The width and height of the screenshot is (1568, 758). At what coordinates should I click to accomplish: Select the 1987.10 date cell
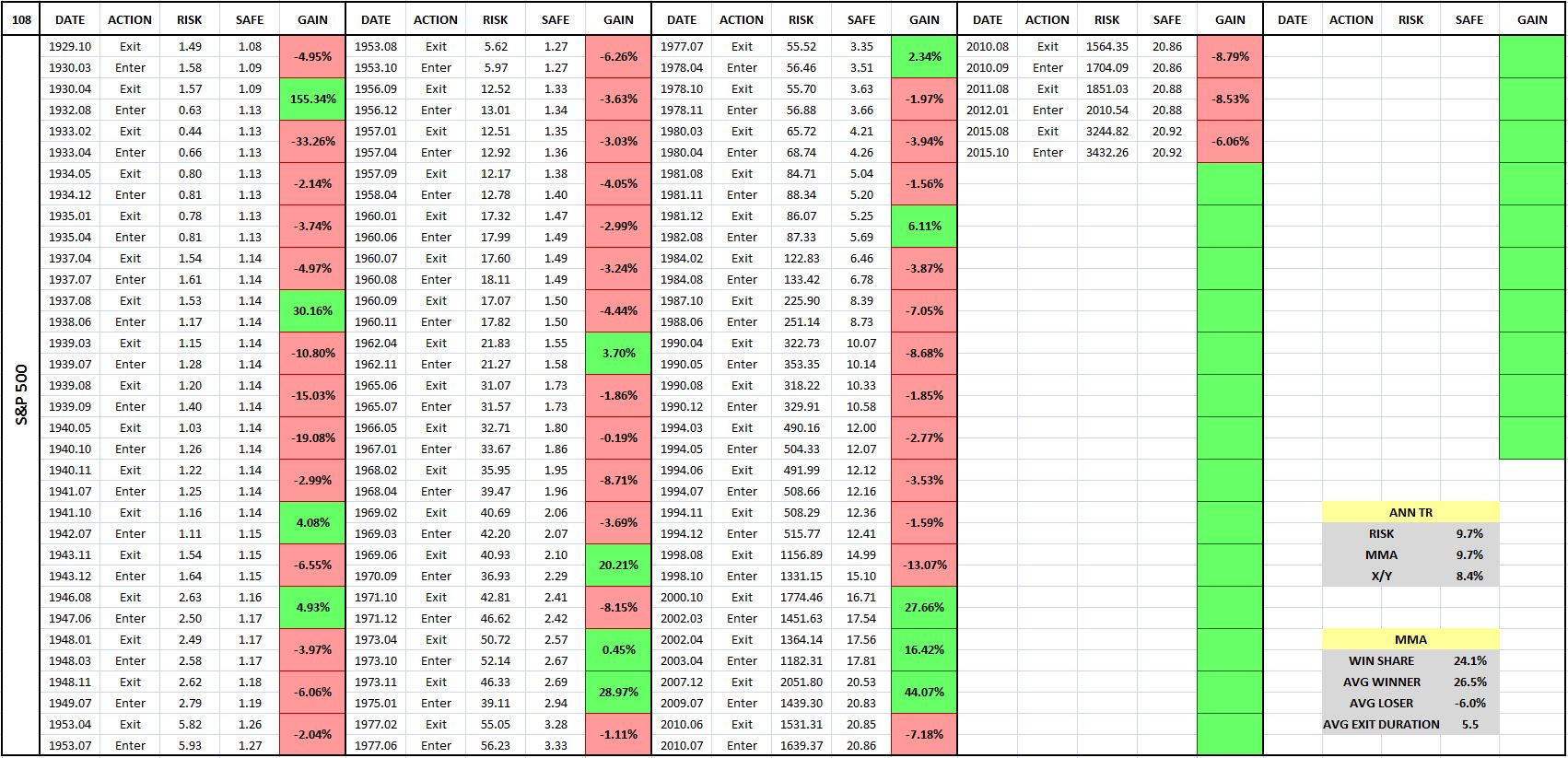pos(682,300)
